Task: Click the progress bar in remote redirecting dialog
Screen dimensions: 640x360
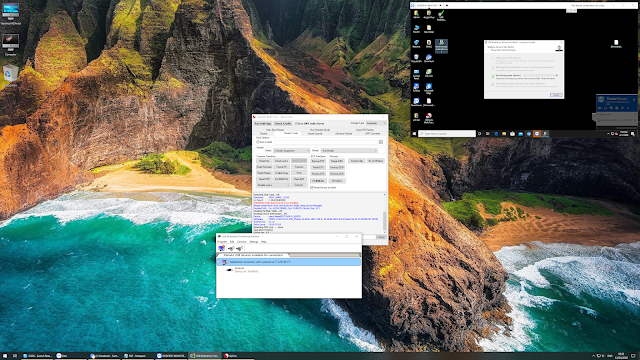Action: pyautogui.click(x=539, y=76)
